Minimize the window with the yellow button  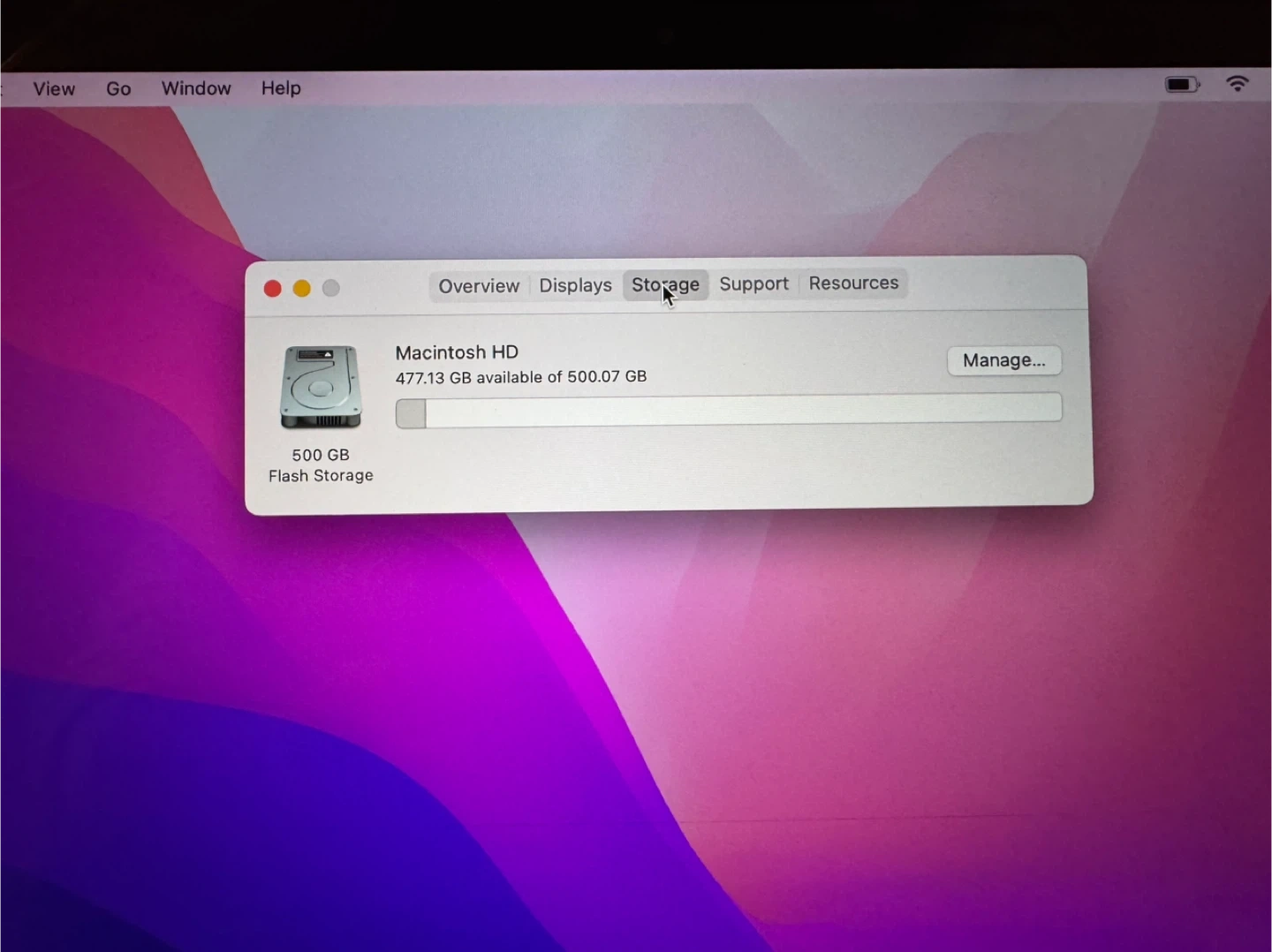[302, 289]
